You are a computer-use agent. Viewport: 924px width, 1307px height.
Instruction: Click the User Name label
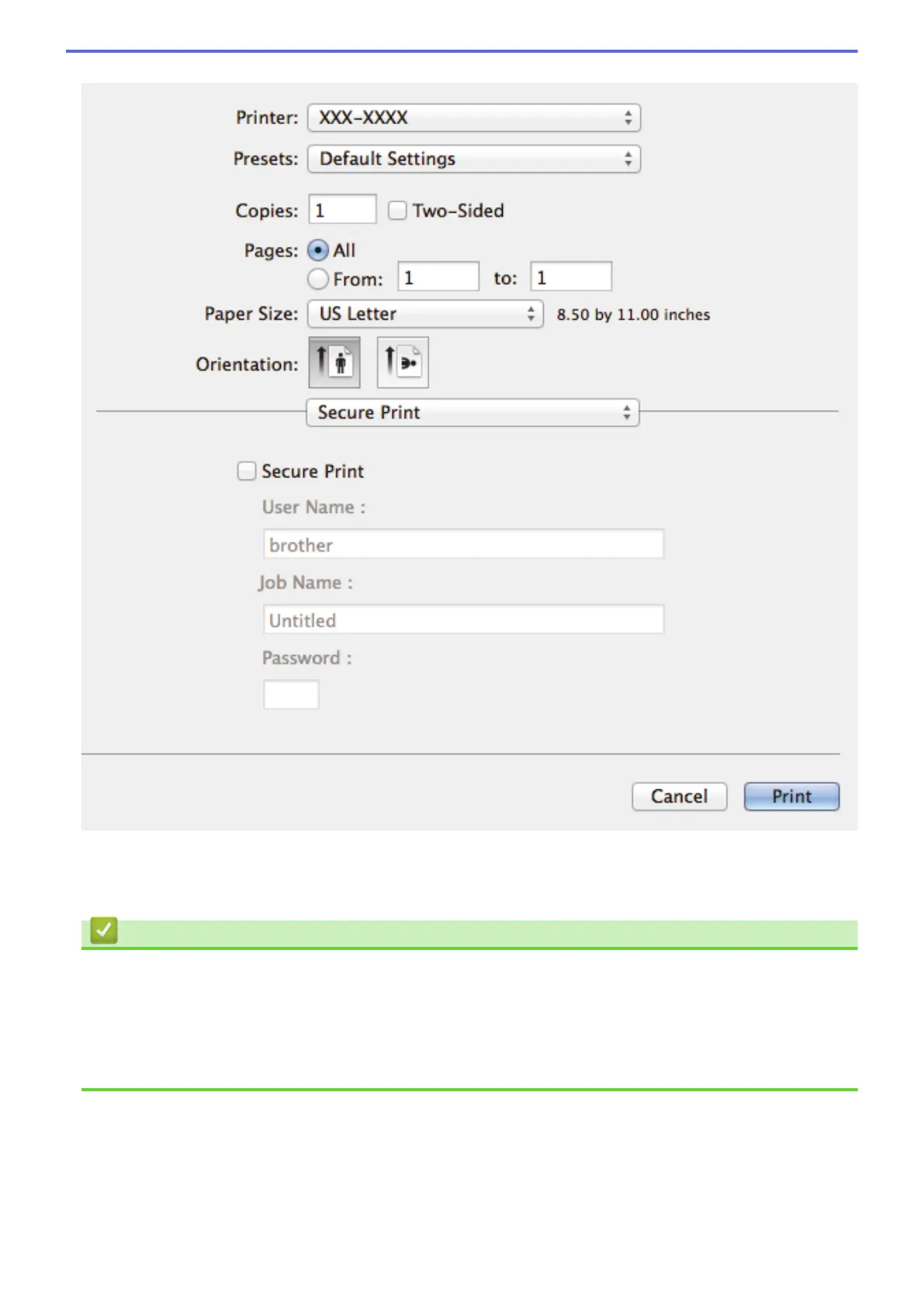(x=313, y=508)
